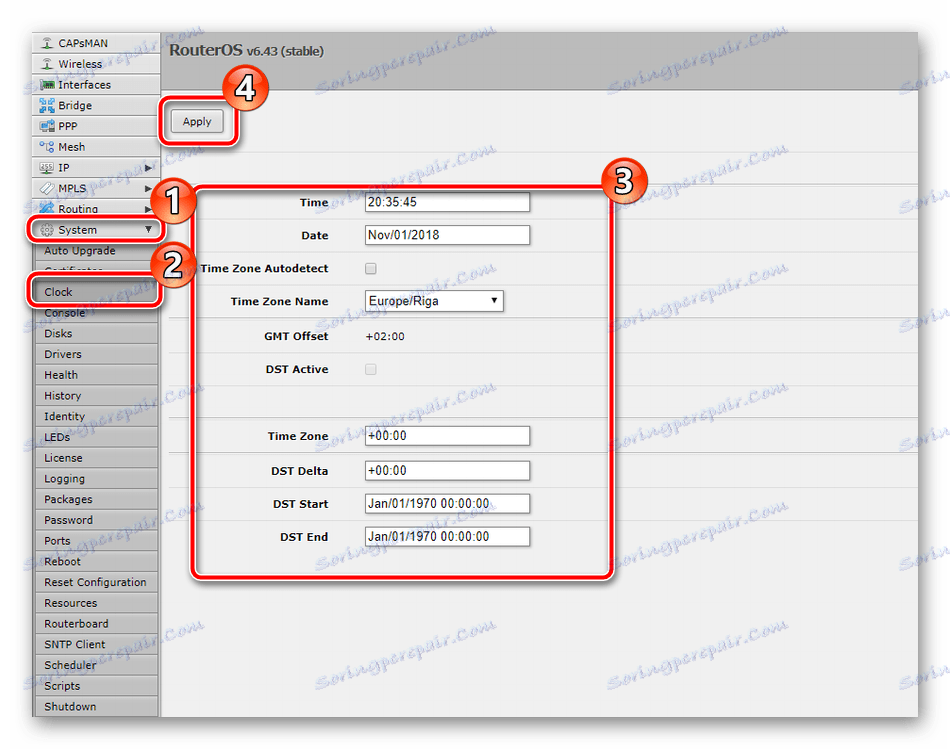Open the Resources item

coord(97,603)
